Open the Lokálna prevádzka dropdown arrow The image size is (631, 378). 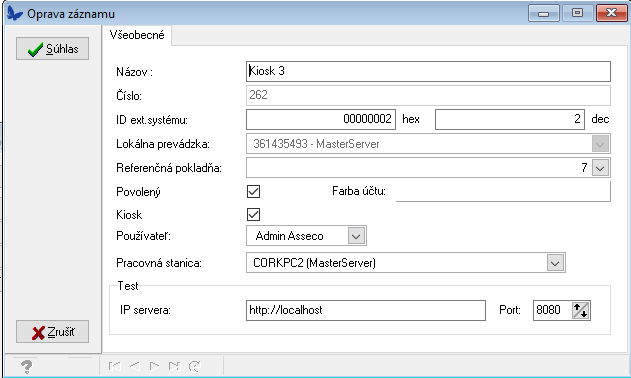pos(600,144)
